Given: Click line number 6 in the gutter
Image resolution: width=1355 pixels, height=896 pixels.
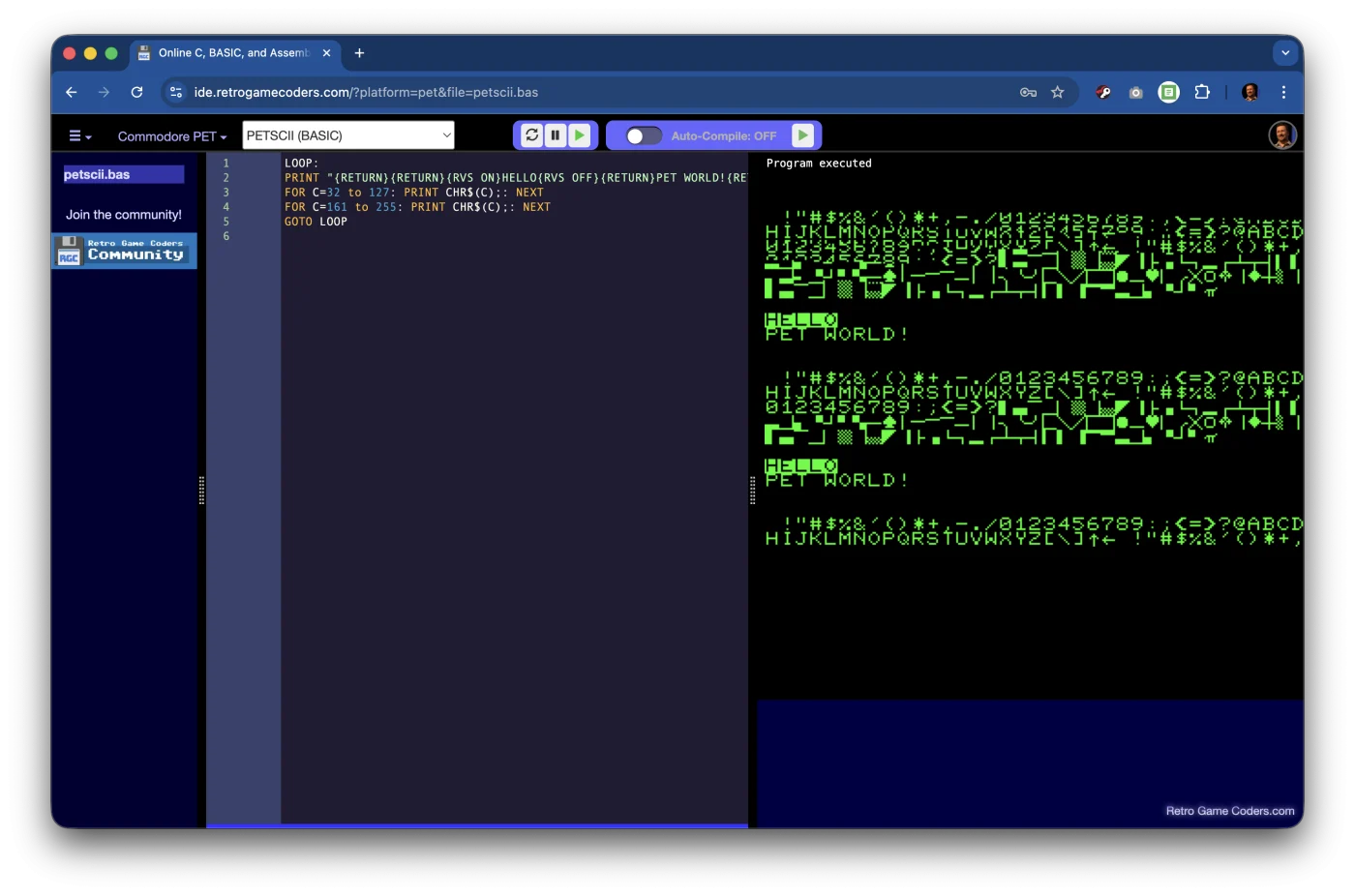Looking at the screenshot, I should (x=226, y=236).
